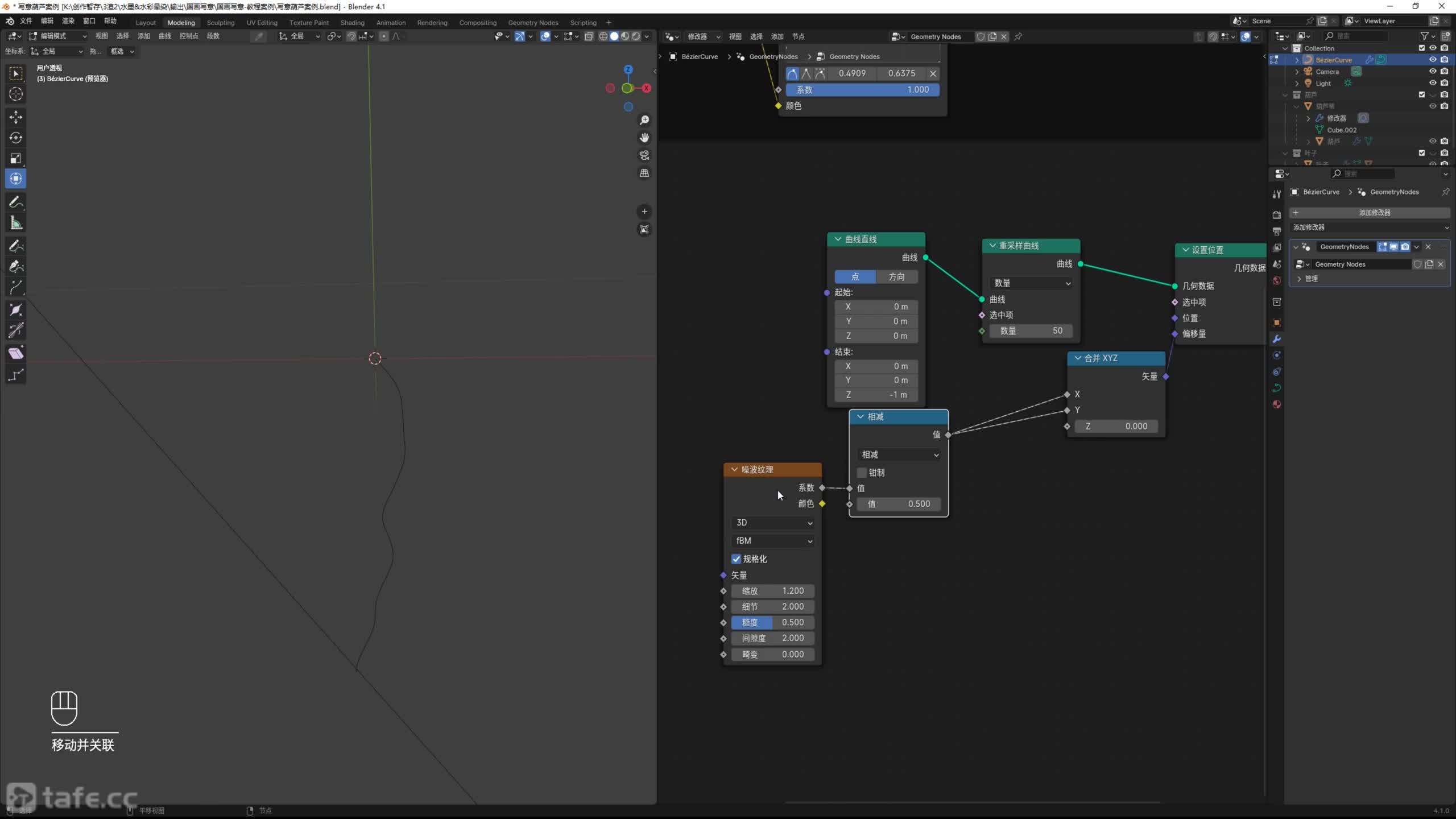1456x819 pixels.
Task: Click the viewport zoom magnifier icon
Action: [644, 120]
